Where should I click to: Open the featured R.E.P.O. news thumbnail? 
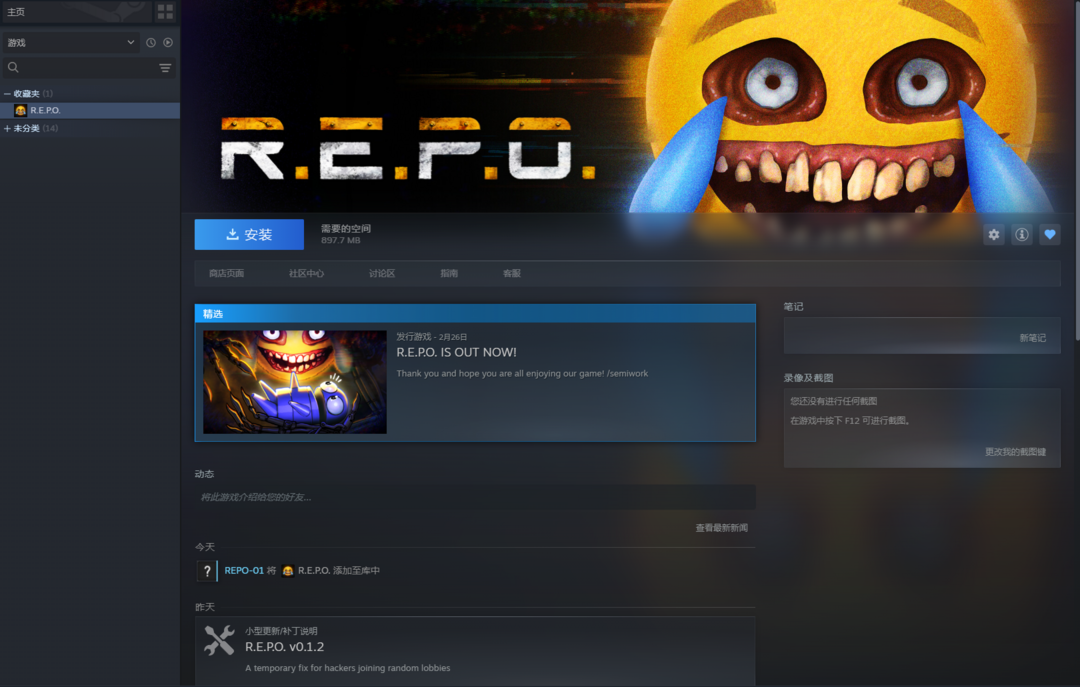pos(294,382)
